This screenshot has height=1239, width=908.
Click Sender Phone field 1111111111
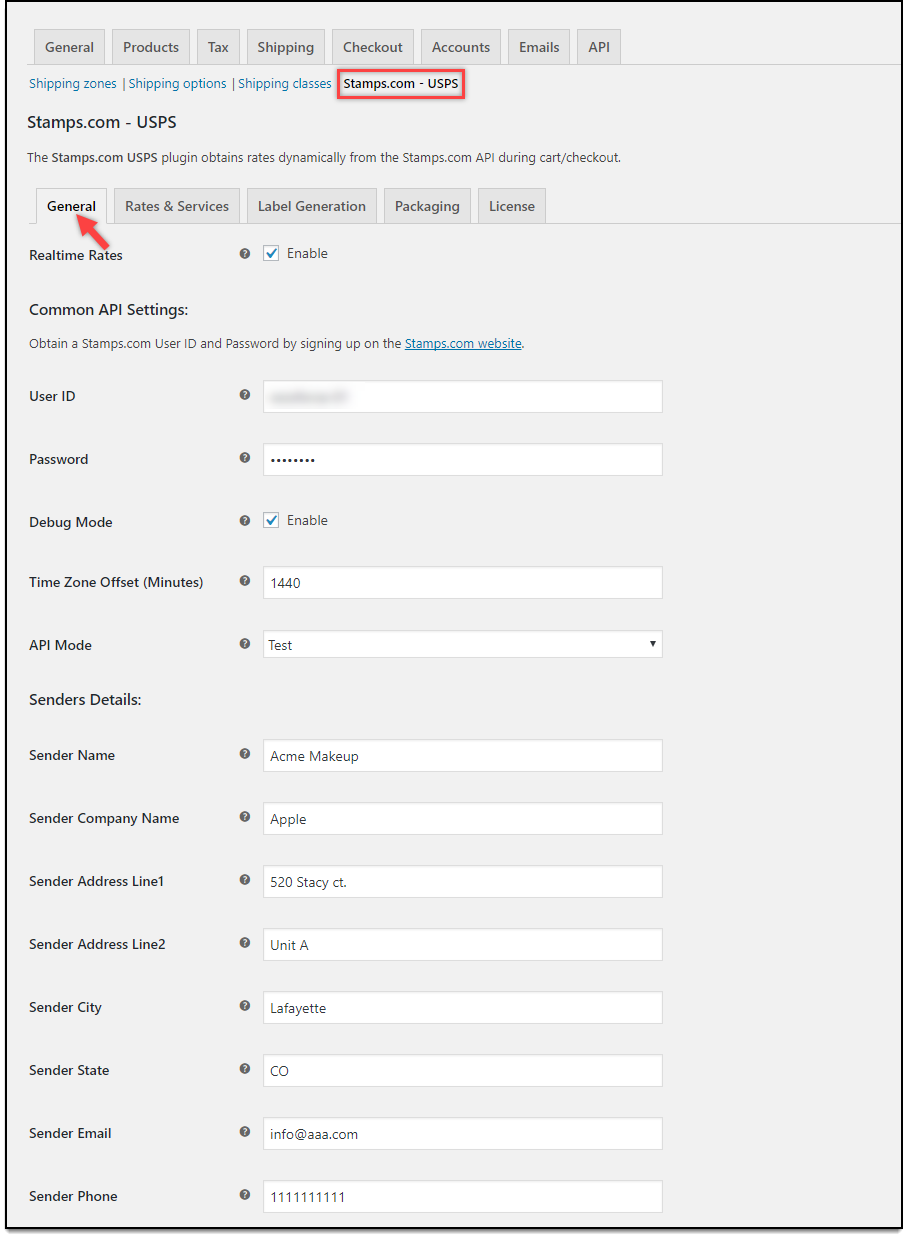[x=463, y=1196]
